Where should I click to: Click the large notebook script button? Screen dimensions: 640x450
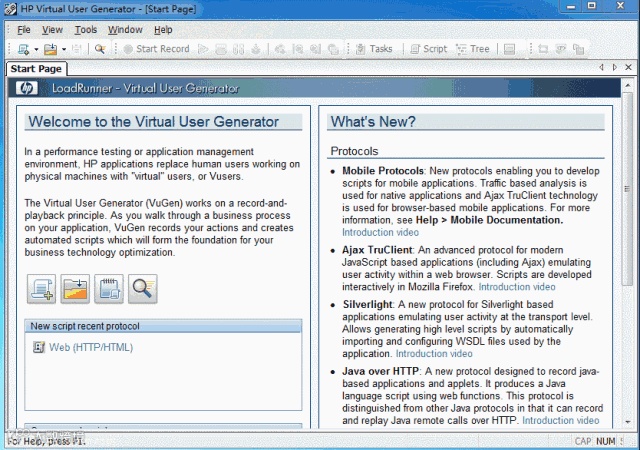click(109, 289)
